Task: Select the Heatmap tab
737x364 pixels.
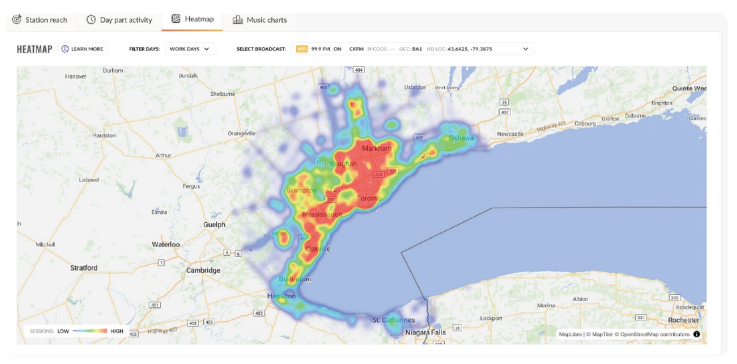Action: [192, 19]
